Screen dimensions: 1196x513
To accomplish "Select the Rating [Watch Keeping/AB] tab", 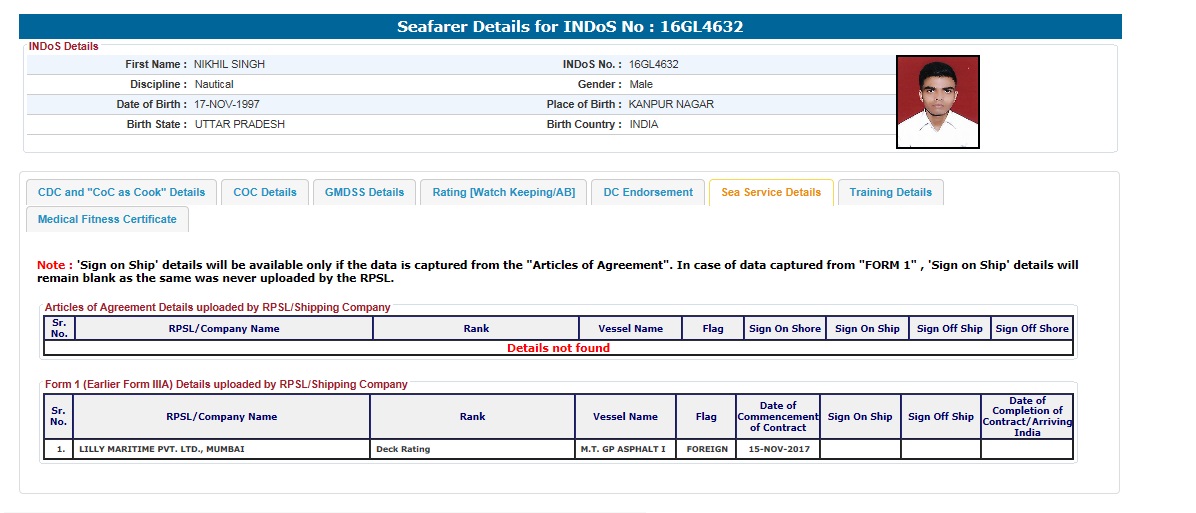I will 503,192.
